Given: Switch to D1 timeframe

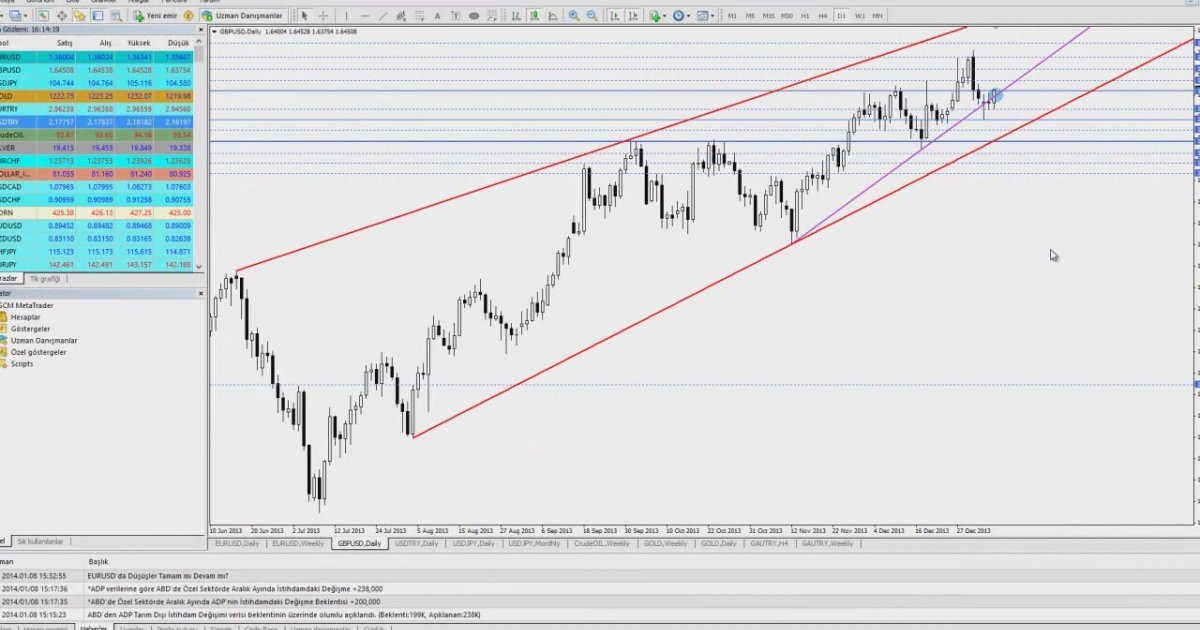Looking at the screenshot, I should pos(841,16).
